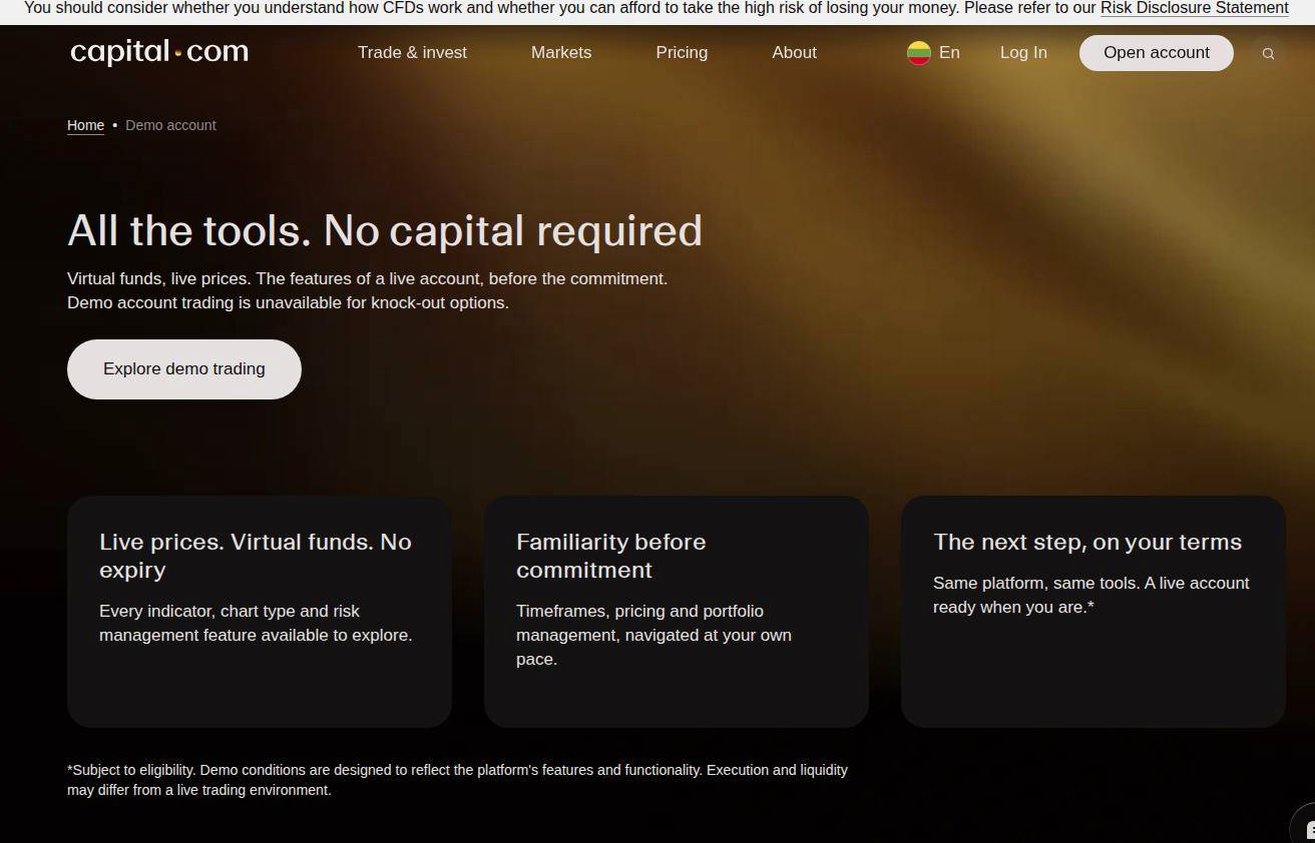Open the About menu

pos(794,53)
